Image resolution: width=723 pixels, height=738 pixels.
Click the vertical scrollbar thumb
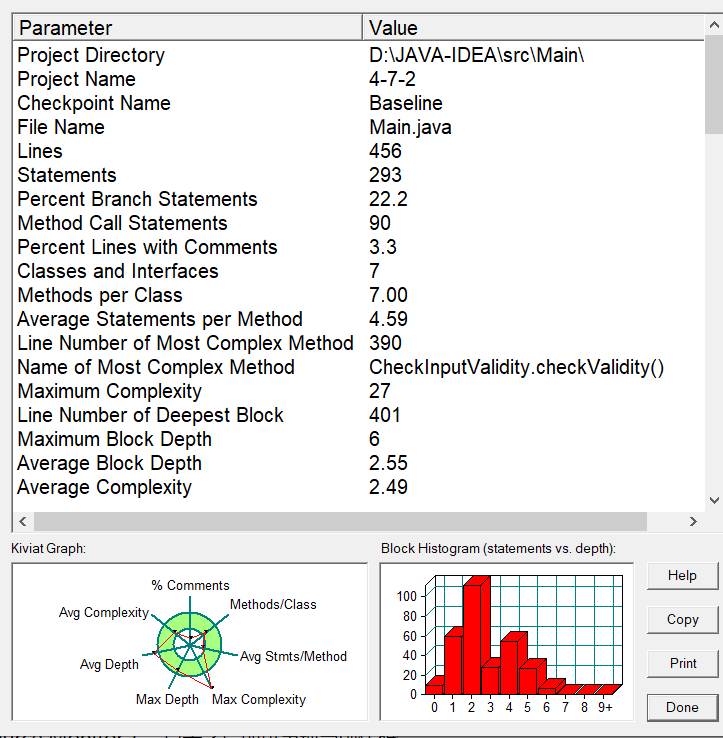(714, 85)
